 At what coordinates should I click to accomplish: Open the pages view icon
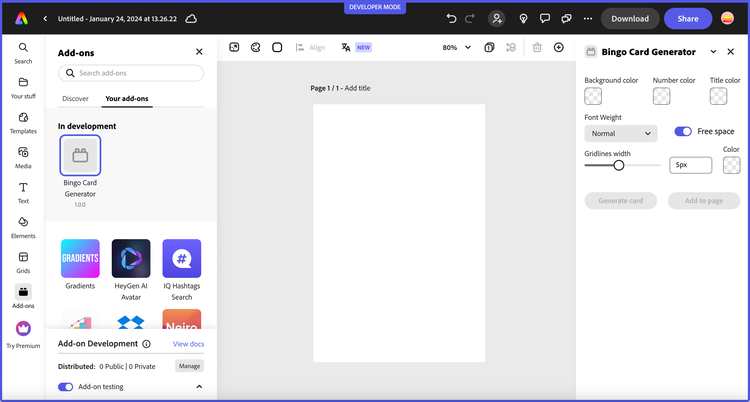[489, 47]
